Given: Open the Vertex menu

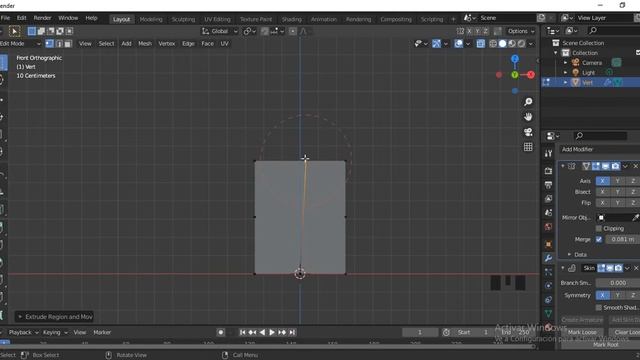Looking at the screenshot, I should tap(167, 44).
